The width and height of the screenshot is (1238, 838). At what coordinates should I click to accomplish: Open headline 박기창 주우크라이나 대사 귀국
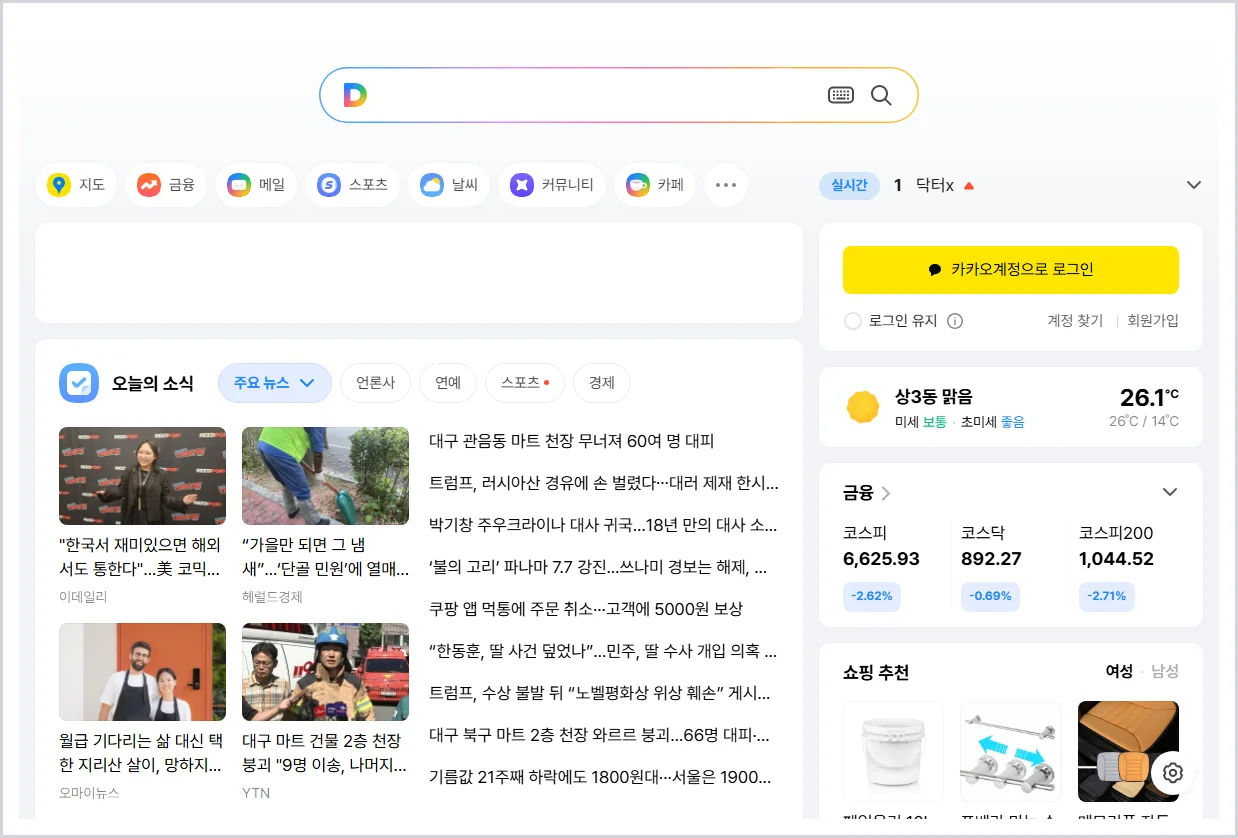[x=603, y=525]
